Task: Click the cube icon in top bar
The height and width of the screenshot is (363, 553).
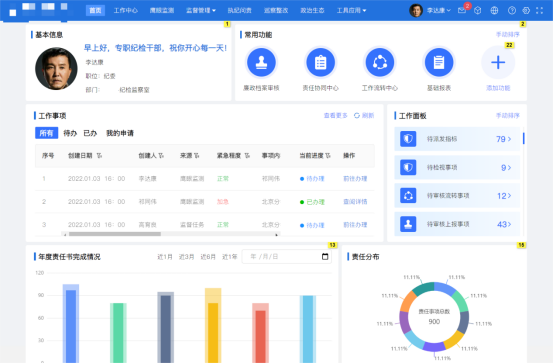Action: [478, 11]
